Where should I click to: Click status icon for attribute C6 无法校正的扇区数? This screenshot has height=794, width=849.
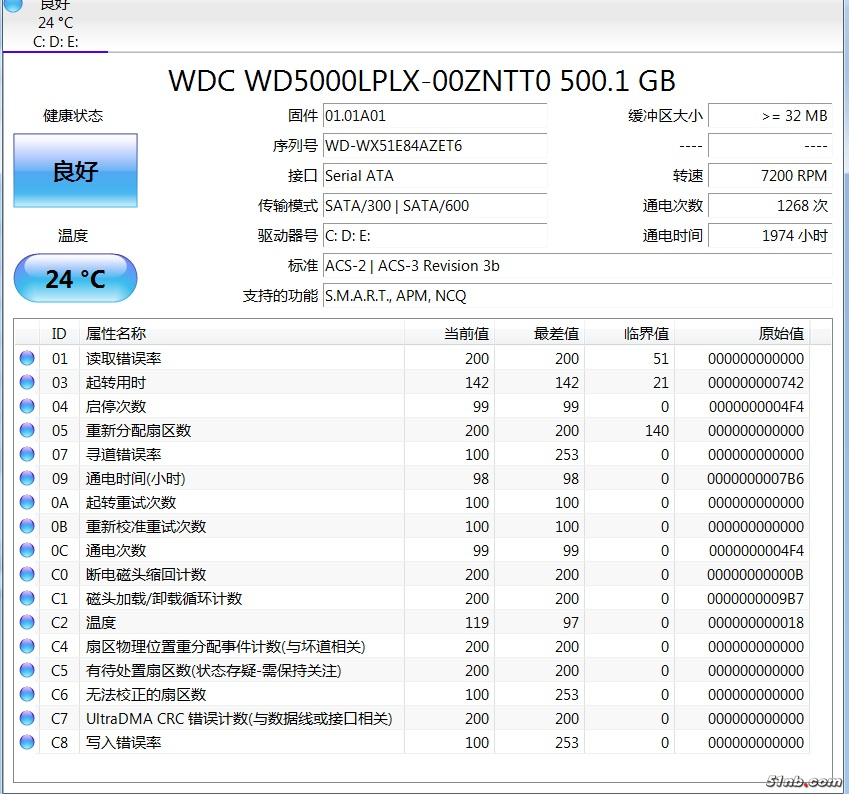27,694
